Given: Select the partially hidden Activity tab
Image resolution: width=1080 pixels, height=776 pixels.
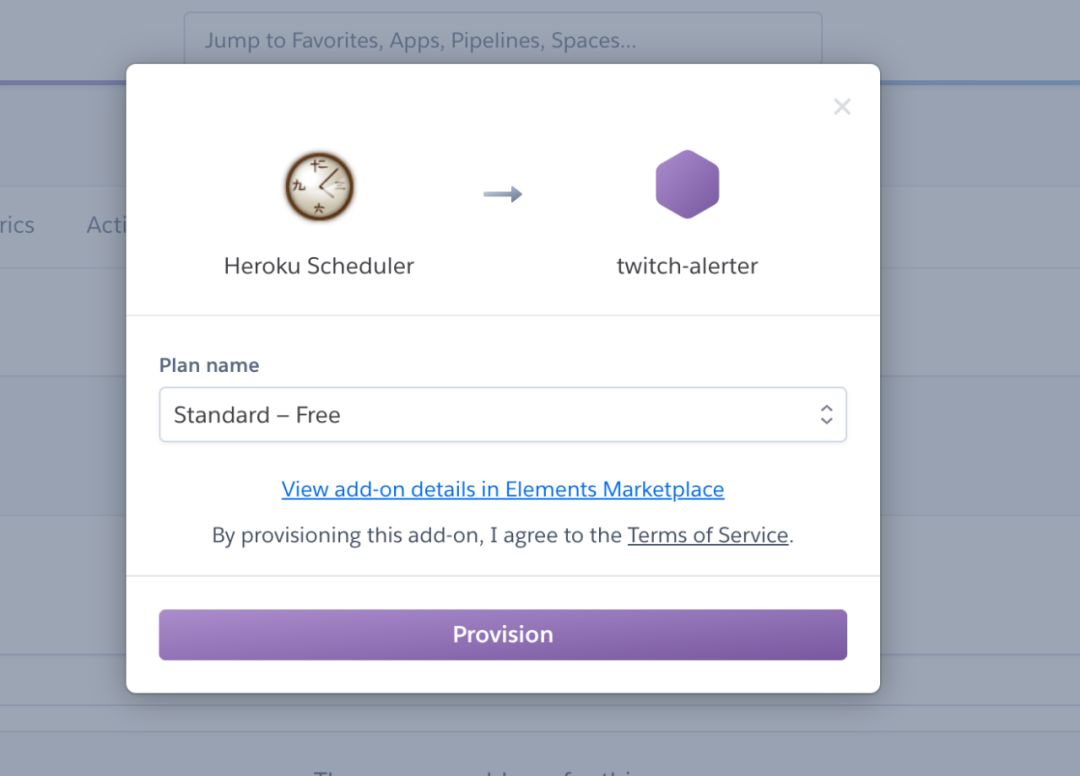Looking at the screenshot, I should coord(106,224).
